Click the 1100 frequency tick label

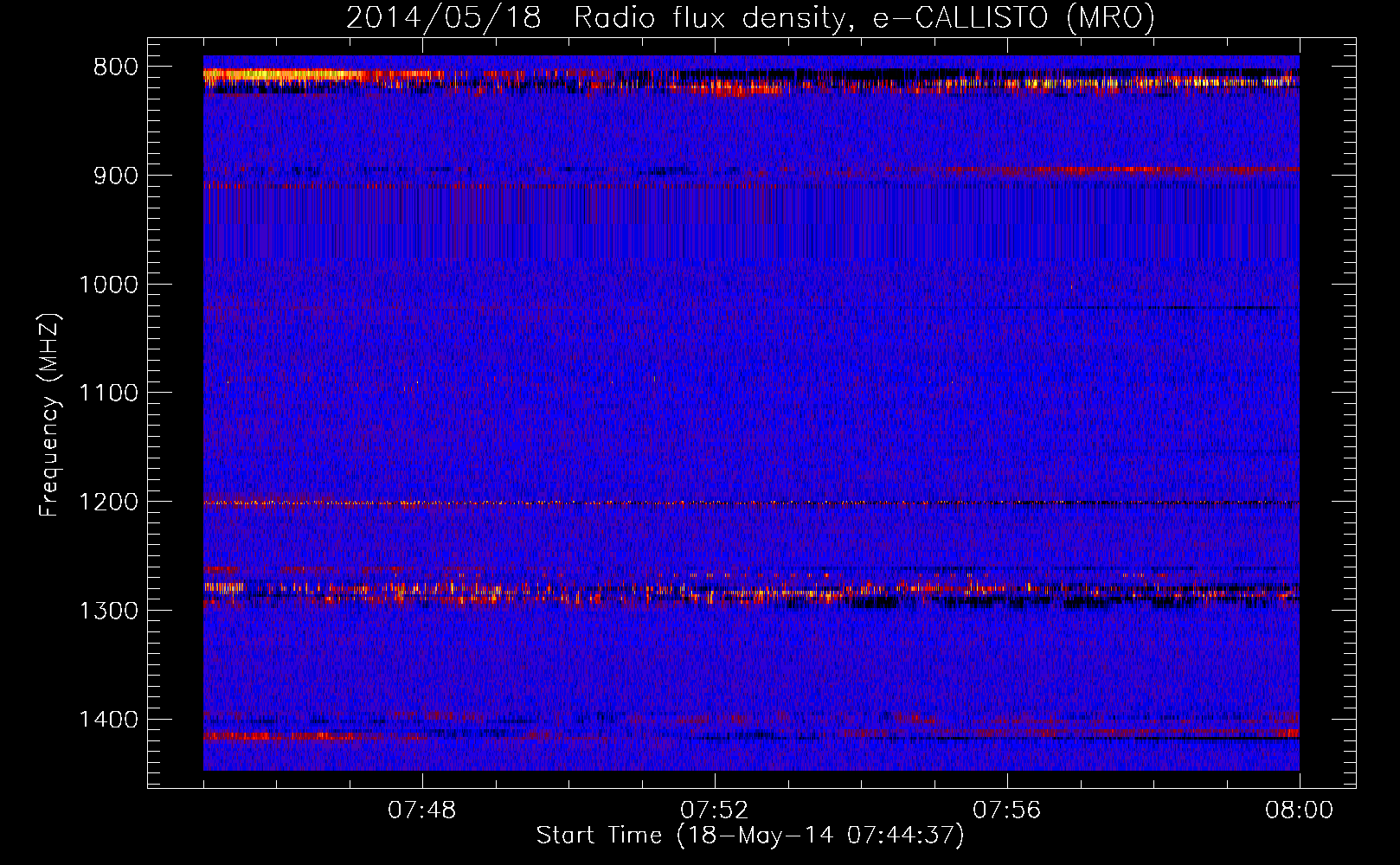click(x=108, y=394)
